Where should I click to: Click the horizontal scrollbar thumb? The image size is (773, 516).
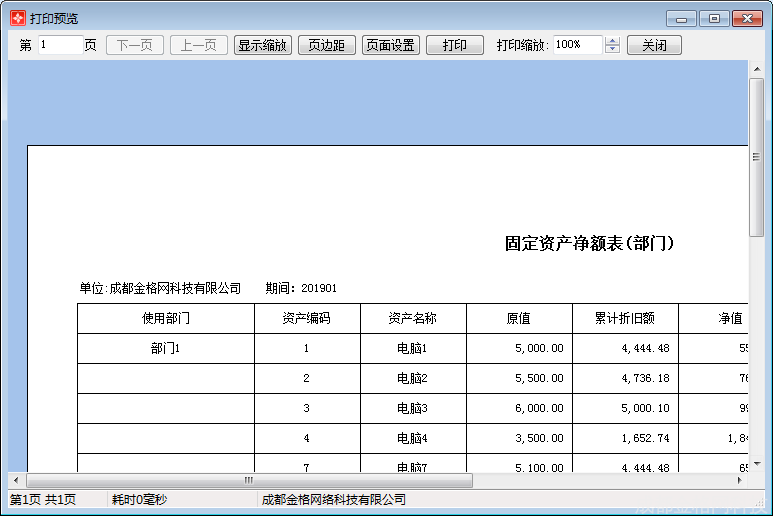click(x=248, y=481)
